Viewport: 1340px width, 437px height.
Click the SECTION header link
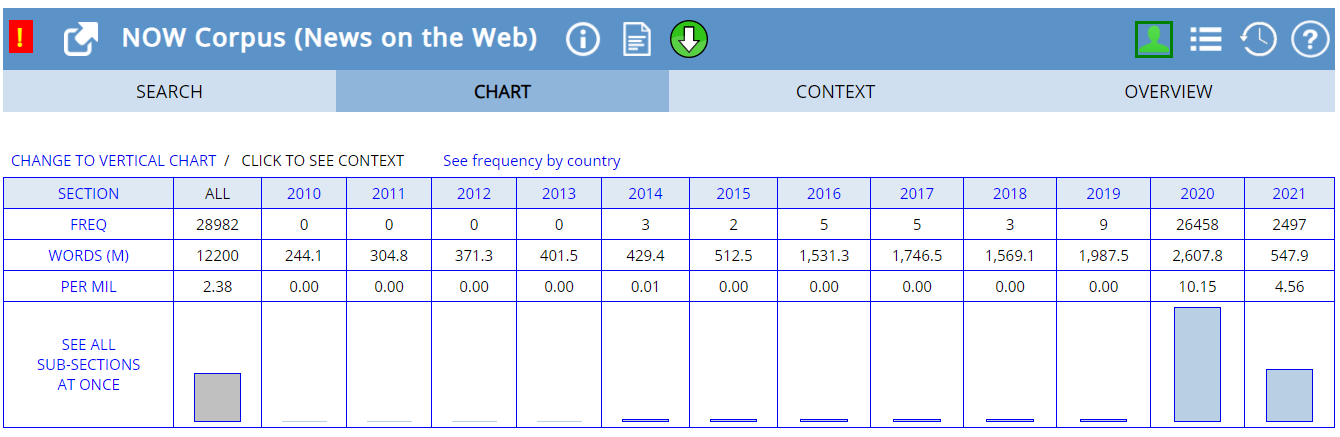click(88, 194)
